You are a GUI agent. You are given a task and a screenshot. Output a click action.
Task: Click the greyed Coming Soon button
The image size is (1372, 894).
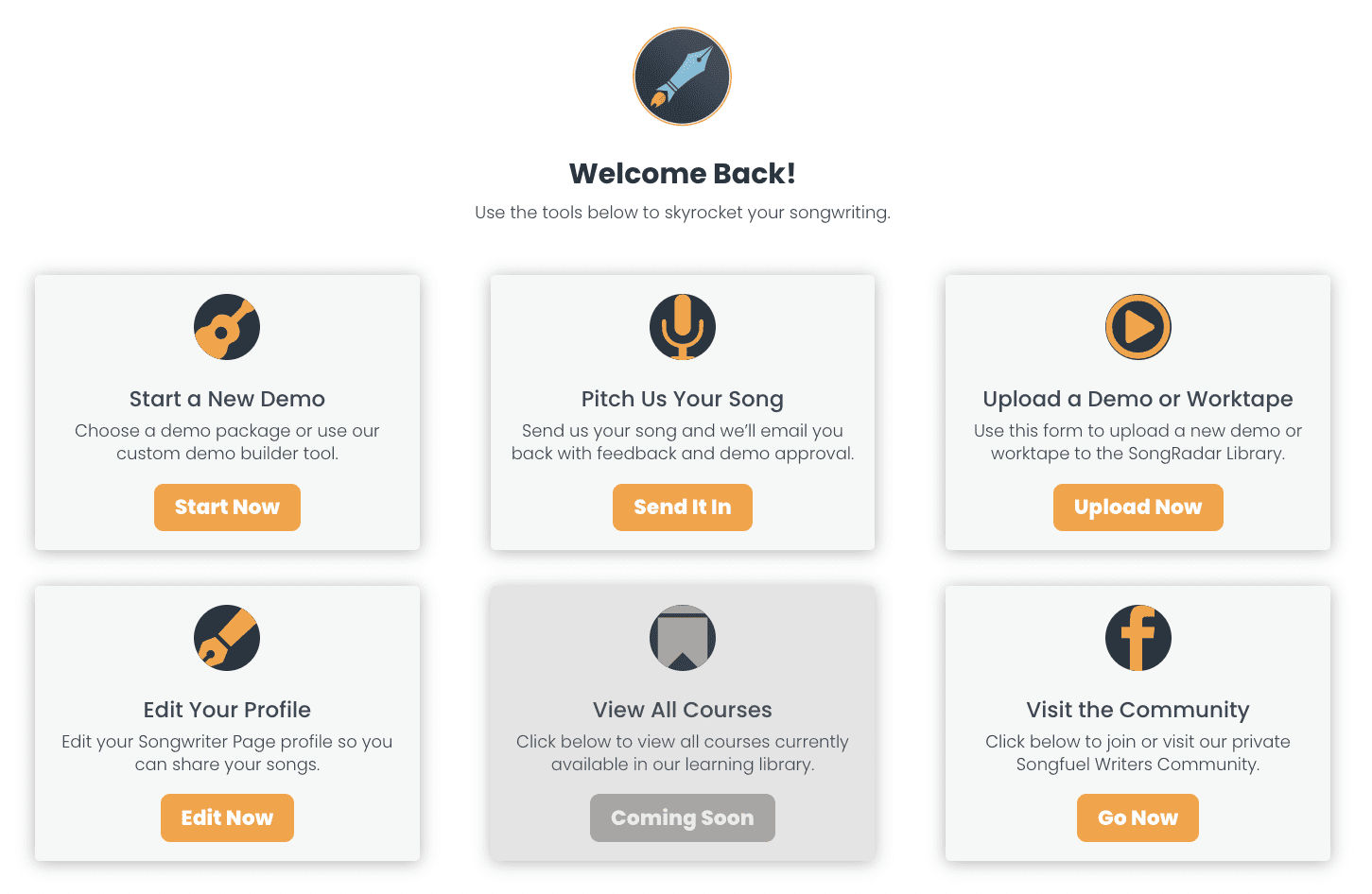coord(683,818)
